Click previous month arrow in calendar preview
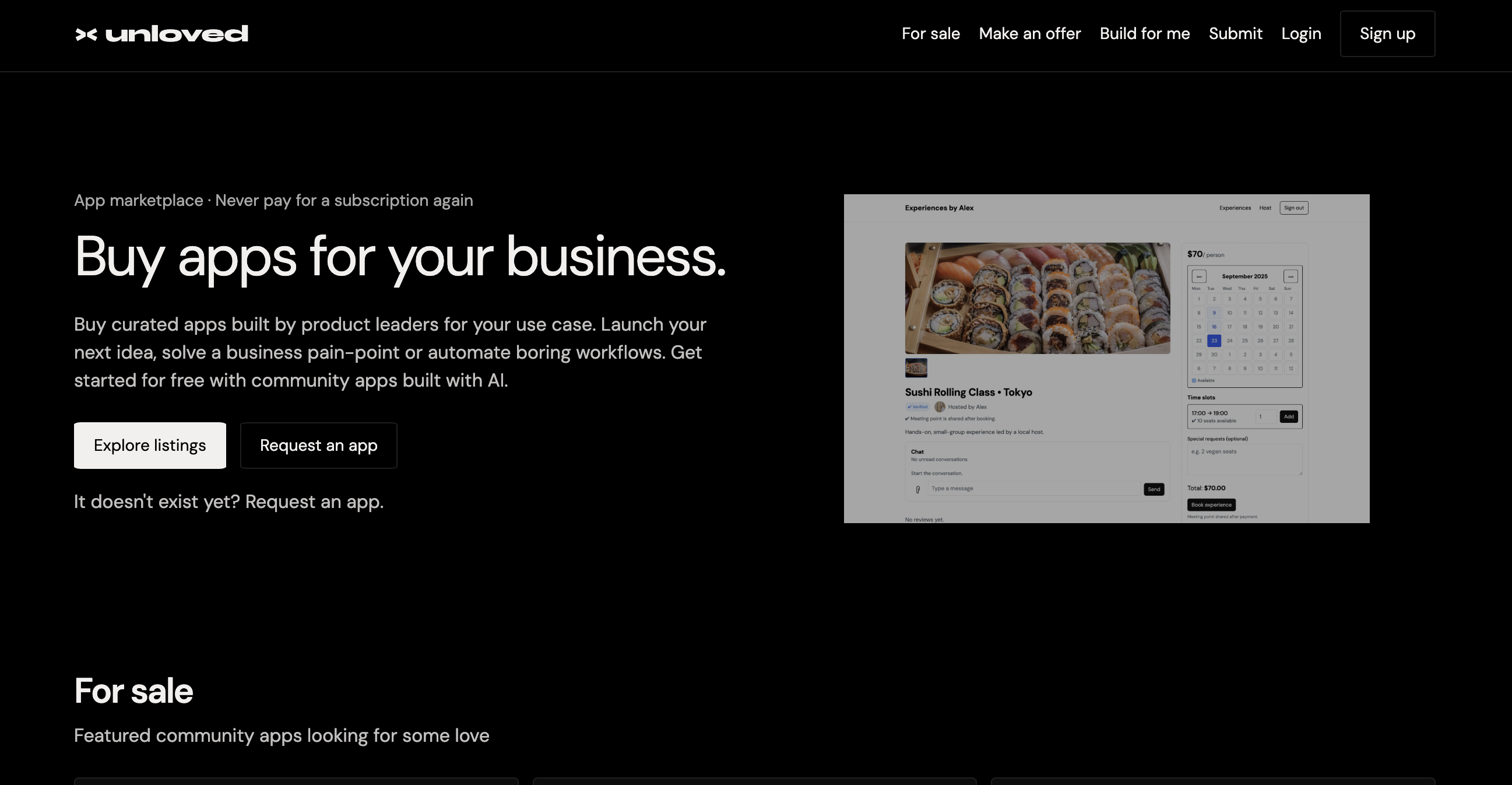The image size is (1512, 785). [x=1199, y=276]
